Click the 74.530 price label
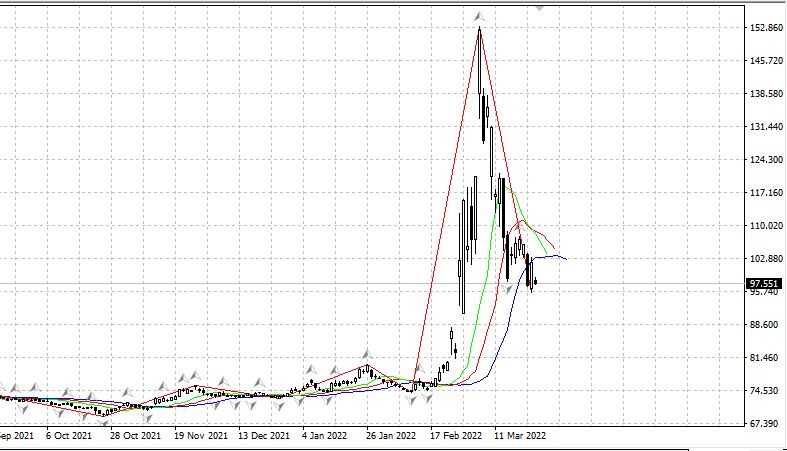 (766, 391)
